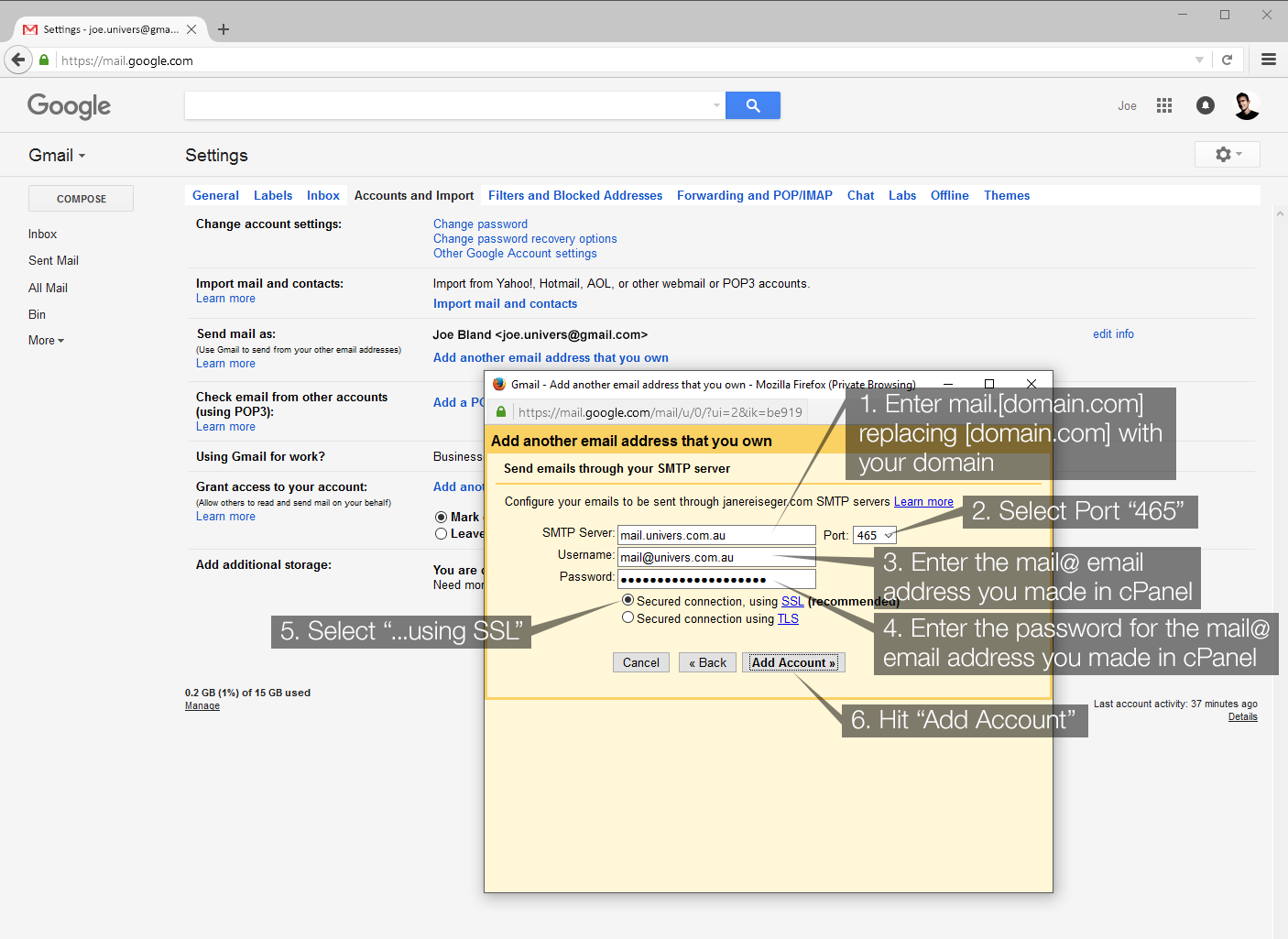Click the Change password link

tap(480, 224)
